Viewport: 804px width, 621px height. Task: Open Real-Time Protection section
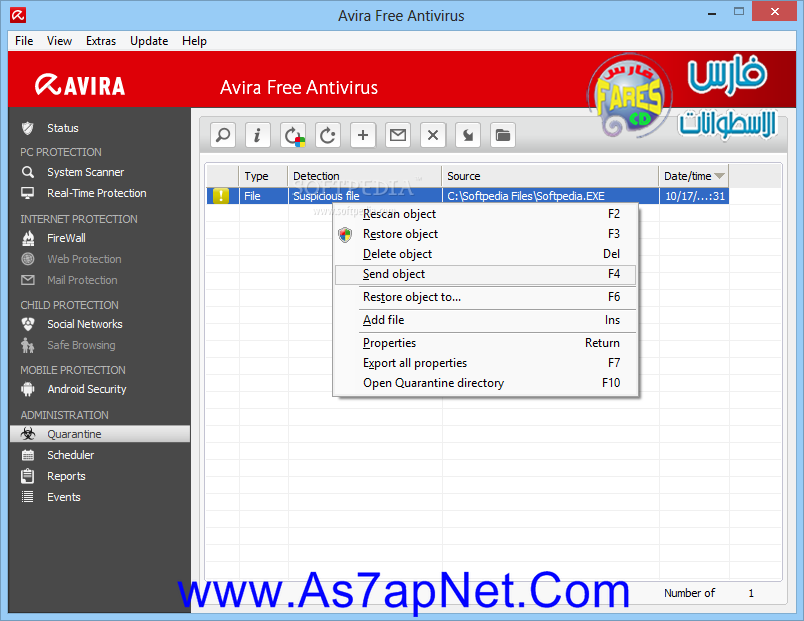coord(97,193)
